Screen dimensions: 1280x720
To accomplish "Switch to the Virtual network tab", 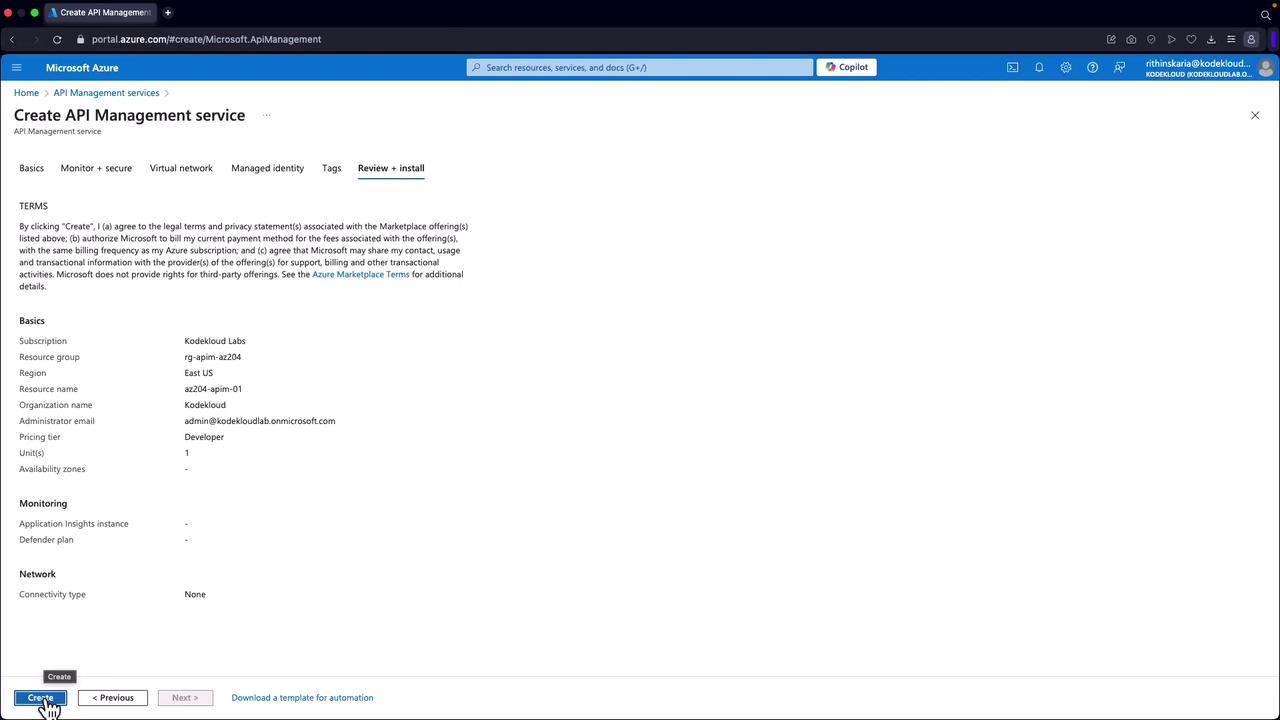I will pos(181,168).
